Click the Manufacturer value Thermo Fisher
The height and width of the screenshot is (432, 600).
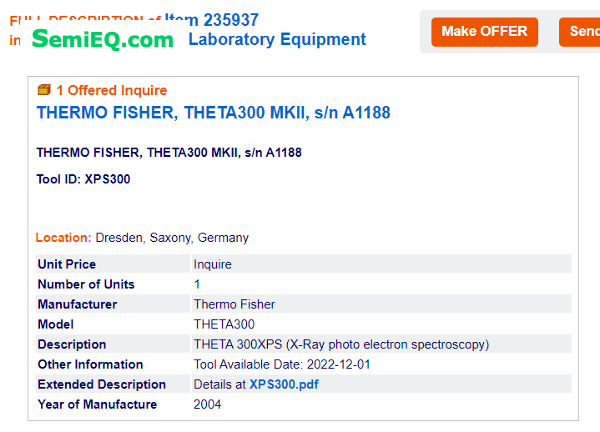(235, 304)
